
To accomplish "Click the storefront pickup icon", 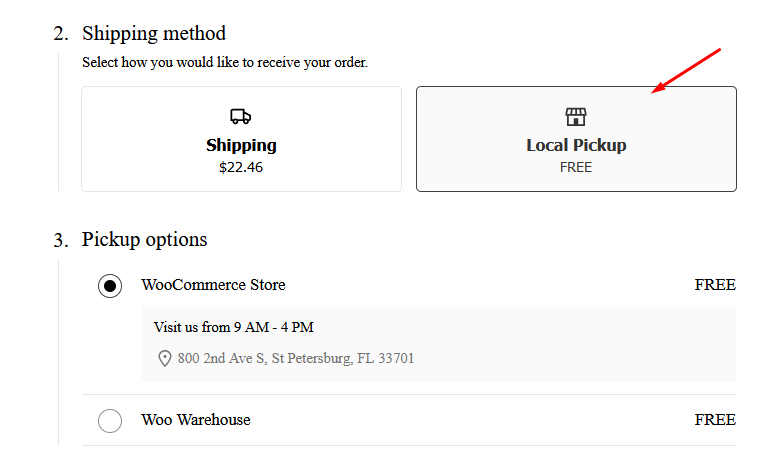I will click(576, 117).
